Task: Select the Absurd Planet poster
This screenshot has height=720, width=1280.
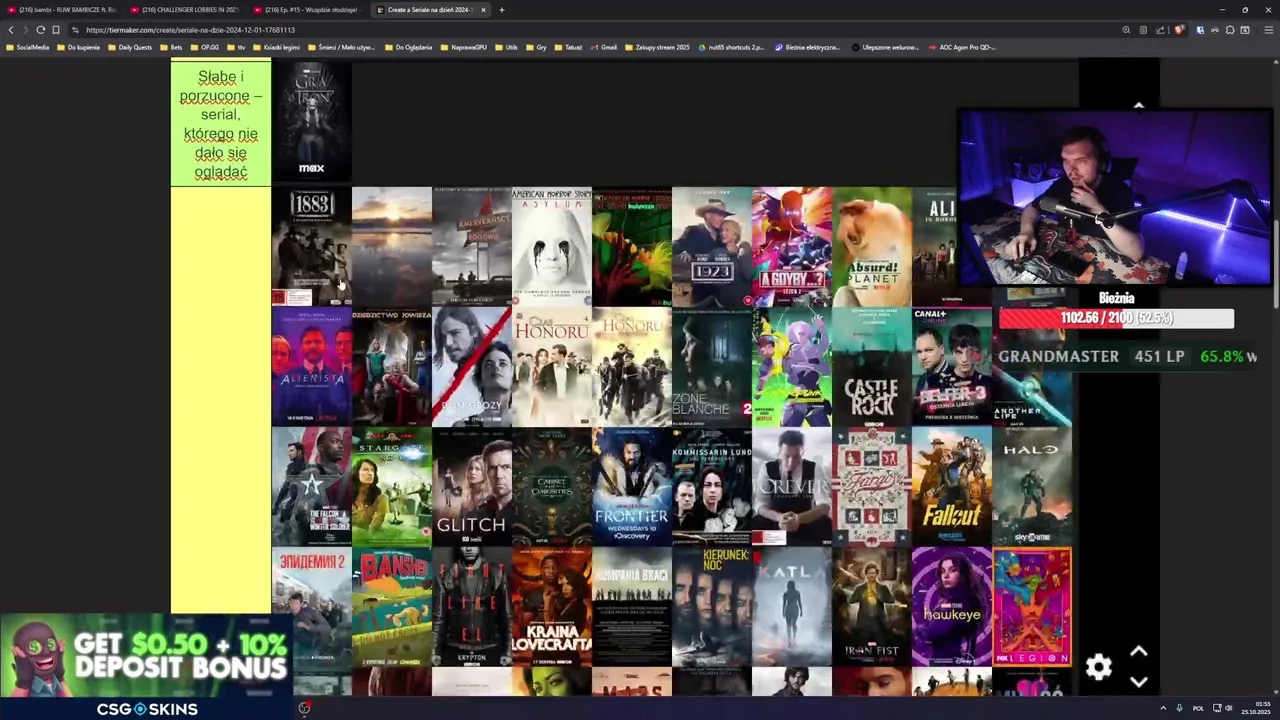Action: tap(871, 247)
